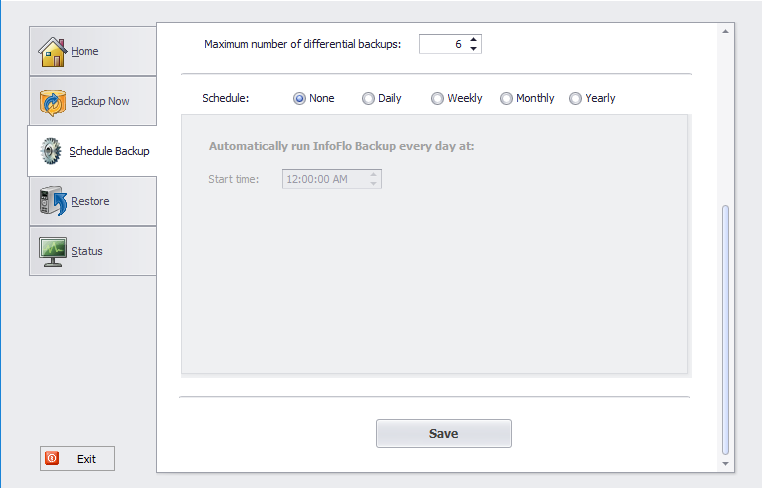Click the Restore computer arrow icon
The width and height of the screenshot is (762, 488).
pyautogui.click(x=52, y=201)
